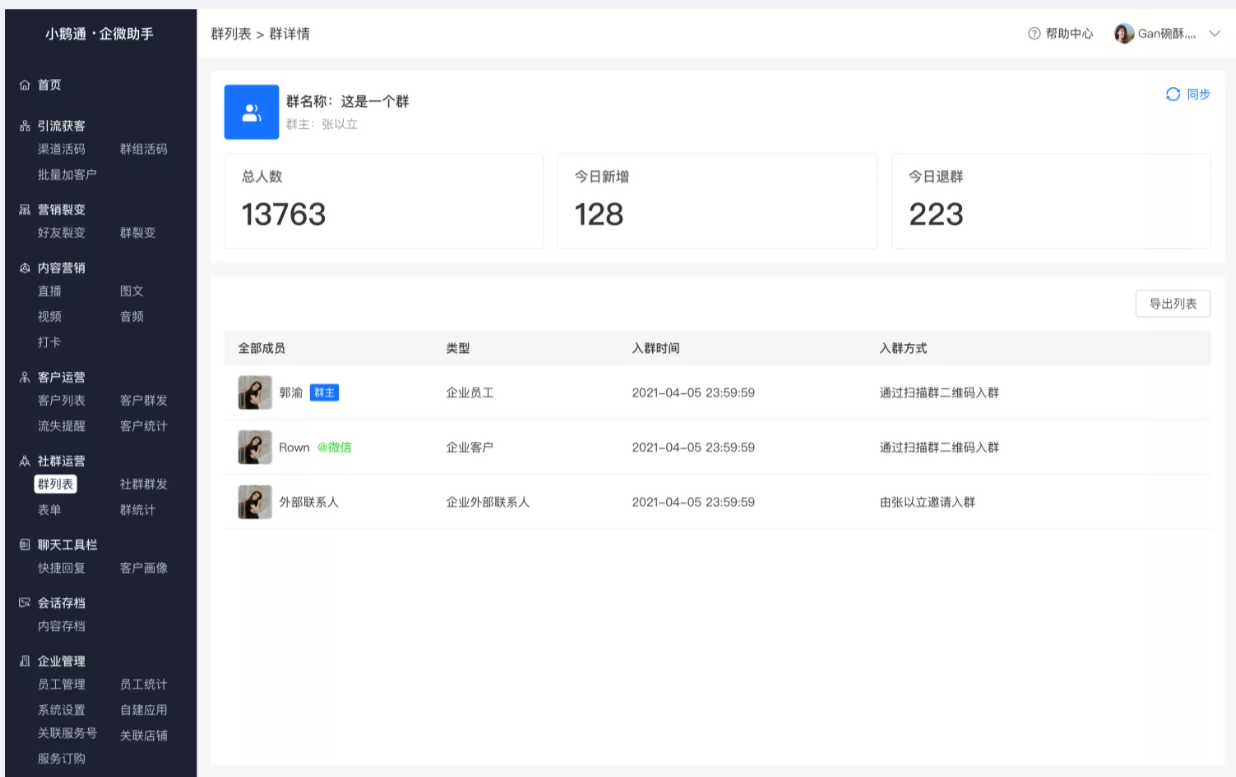The width and height of the screenshot is (1236, 777).
Task: Open 群统计 in the sidebar
Action: pos(138,510)
